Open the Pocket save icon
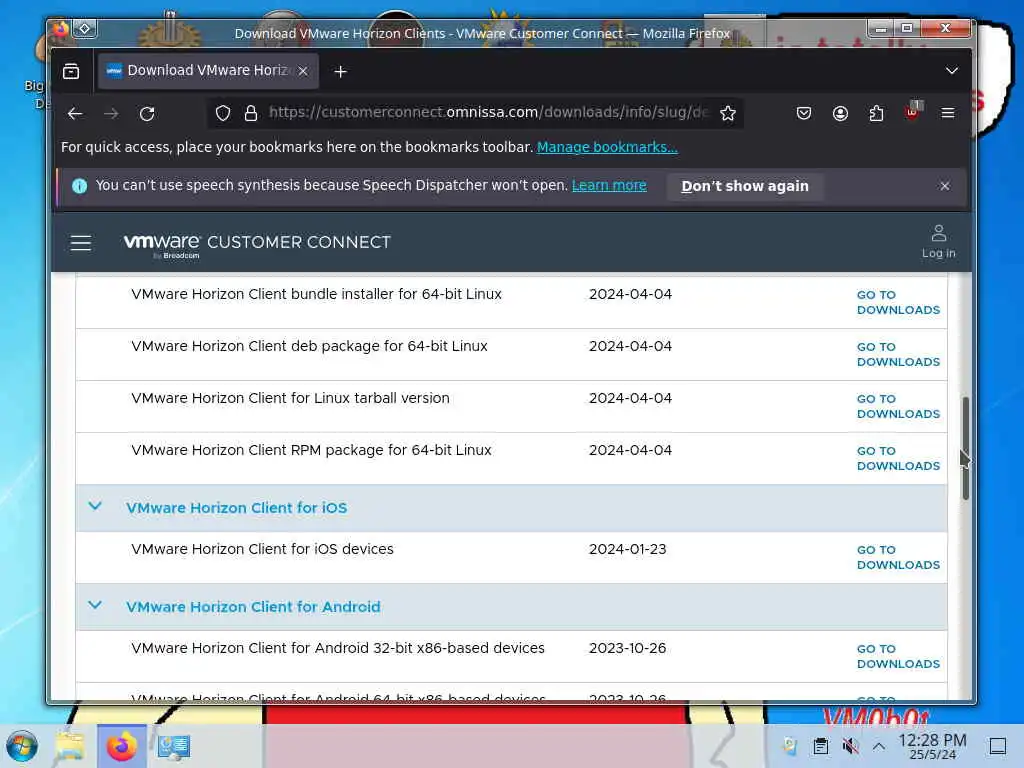 click(804, 114)
